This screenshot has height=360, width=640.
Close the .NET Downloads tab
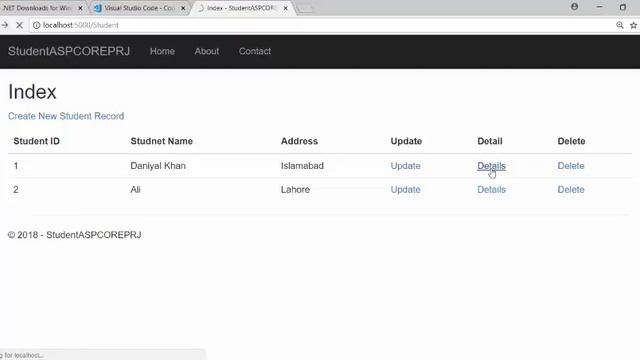point(80,8)
